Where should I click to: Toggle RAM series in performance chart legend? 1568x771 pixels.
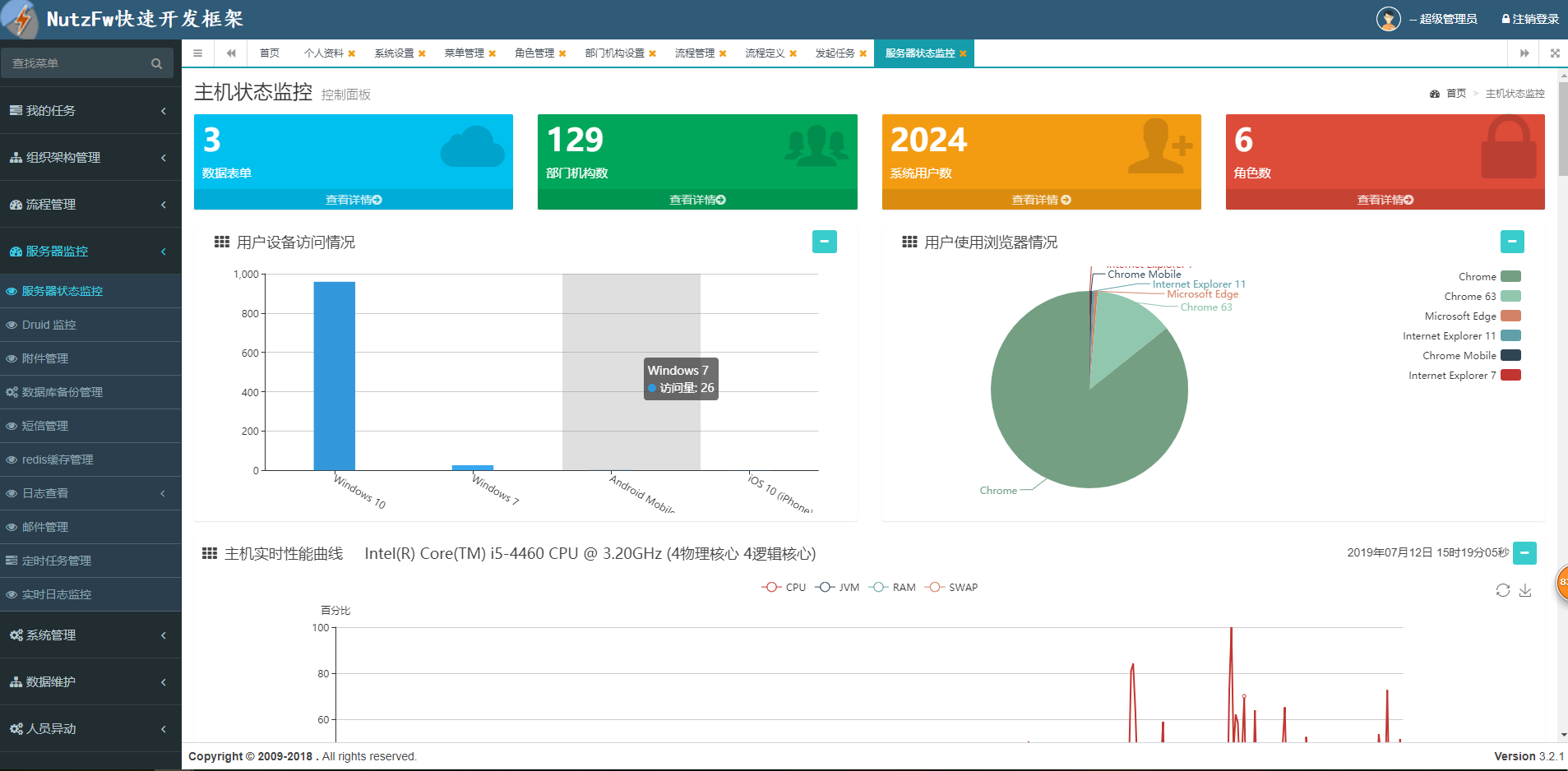click(x=892, y=587)
